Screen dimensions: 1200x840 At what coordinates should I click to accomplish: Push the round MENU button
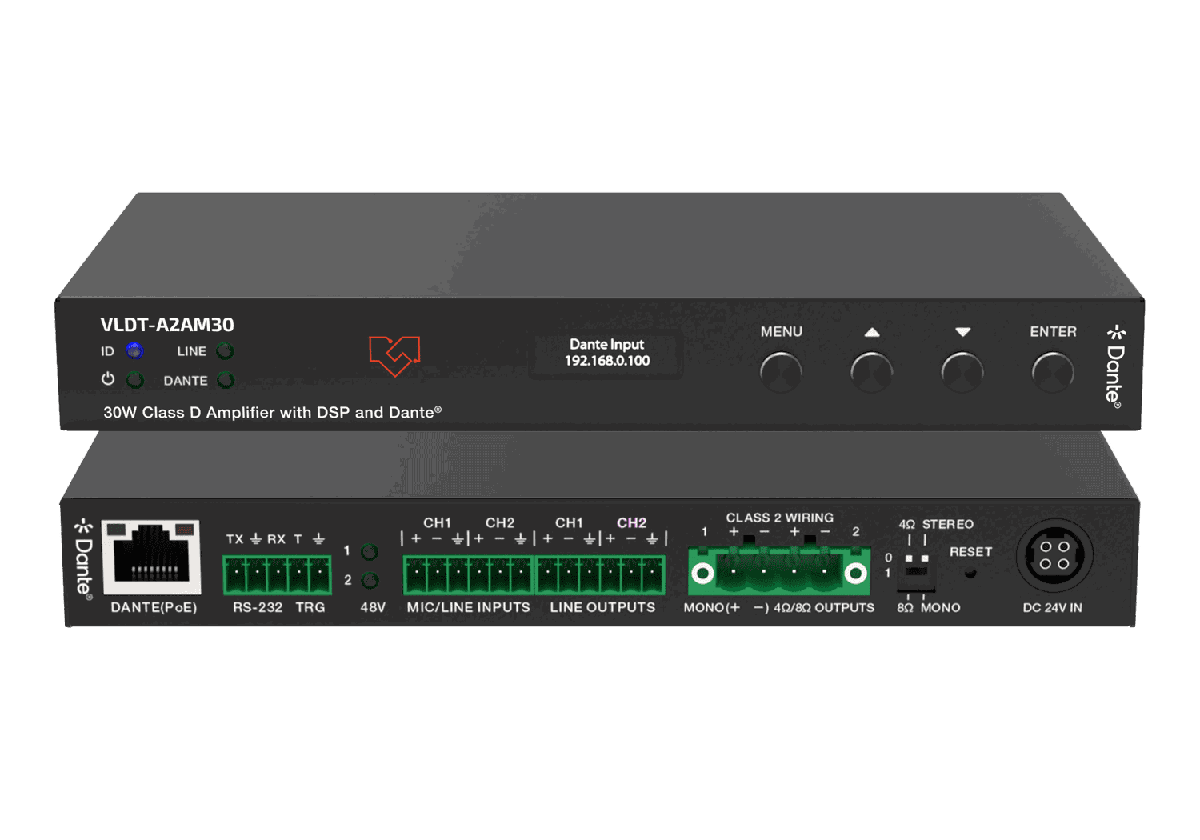pyautogui.click(x=781, y=371)
